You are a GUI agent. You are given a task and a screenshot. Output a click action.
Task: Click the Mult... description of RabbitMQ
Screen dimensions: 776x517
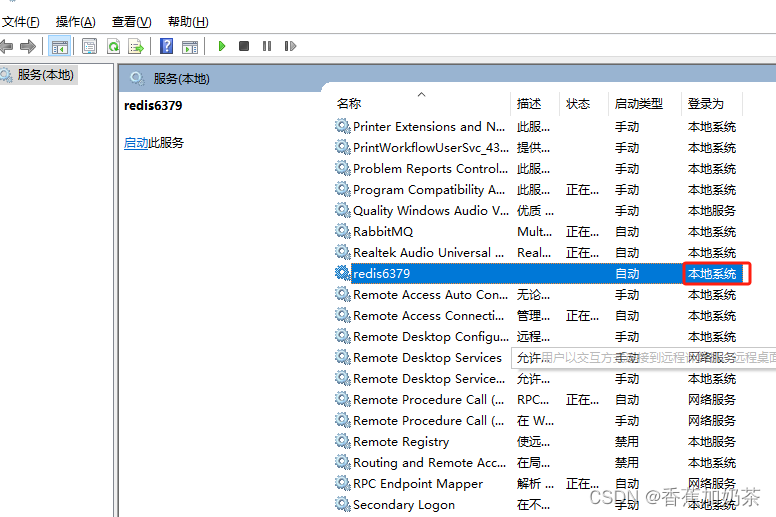coord(534,232)
